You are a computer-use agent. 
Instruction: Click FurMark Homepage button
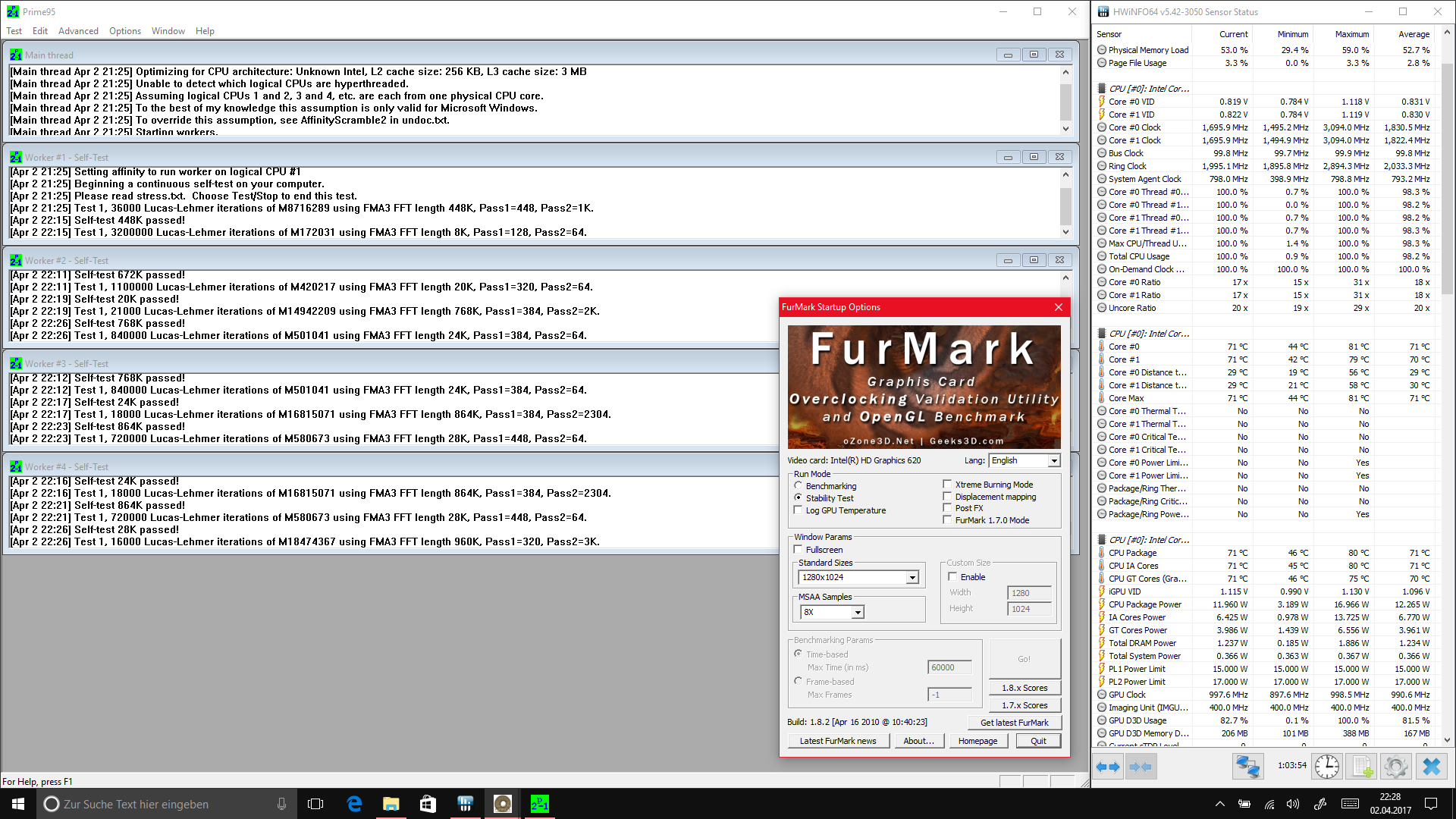point(977,741)
